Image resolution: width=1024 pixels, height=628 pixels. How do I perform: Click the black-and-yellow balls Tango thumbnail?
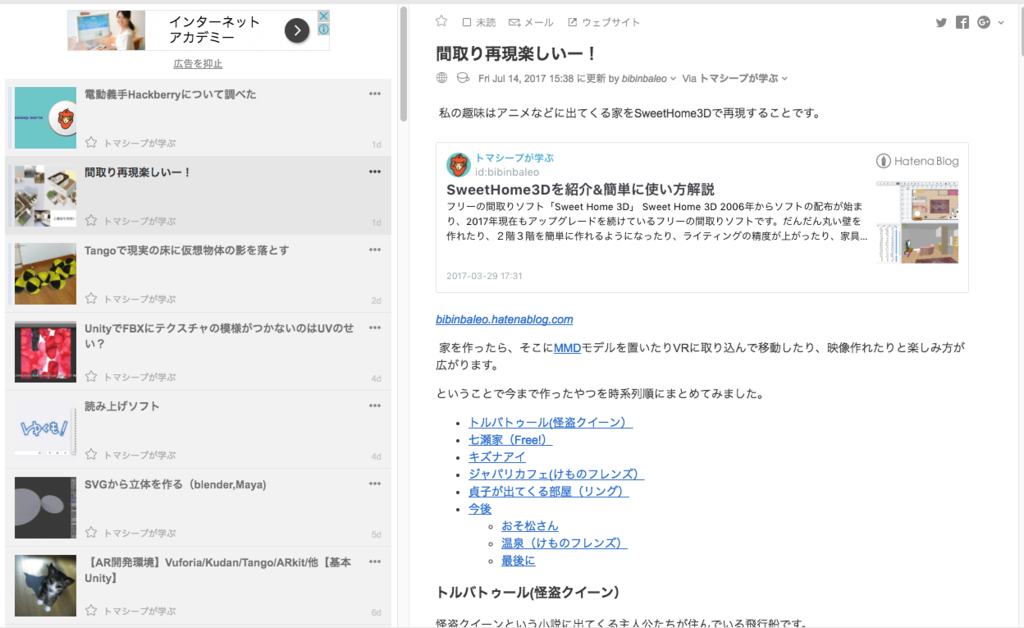[45, 274]
